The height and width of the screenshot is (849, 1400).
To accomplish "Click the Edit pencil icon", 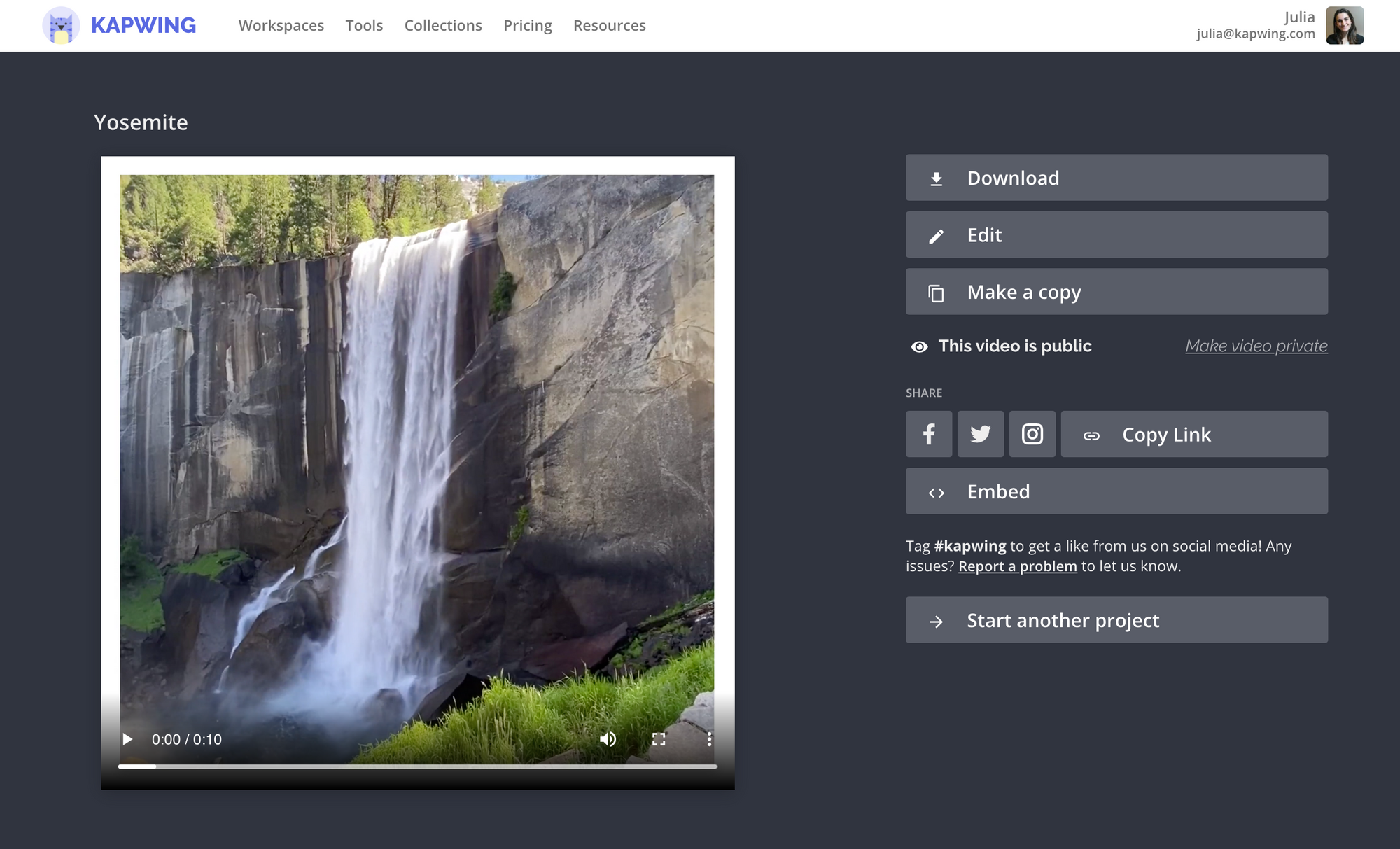I will (936, 234).
